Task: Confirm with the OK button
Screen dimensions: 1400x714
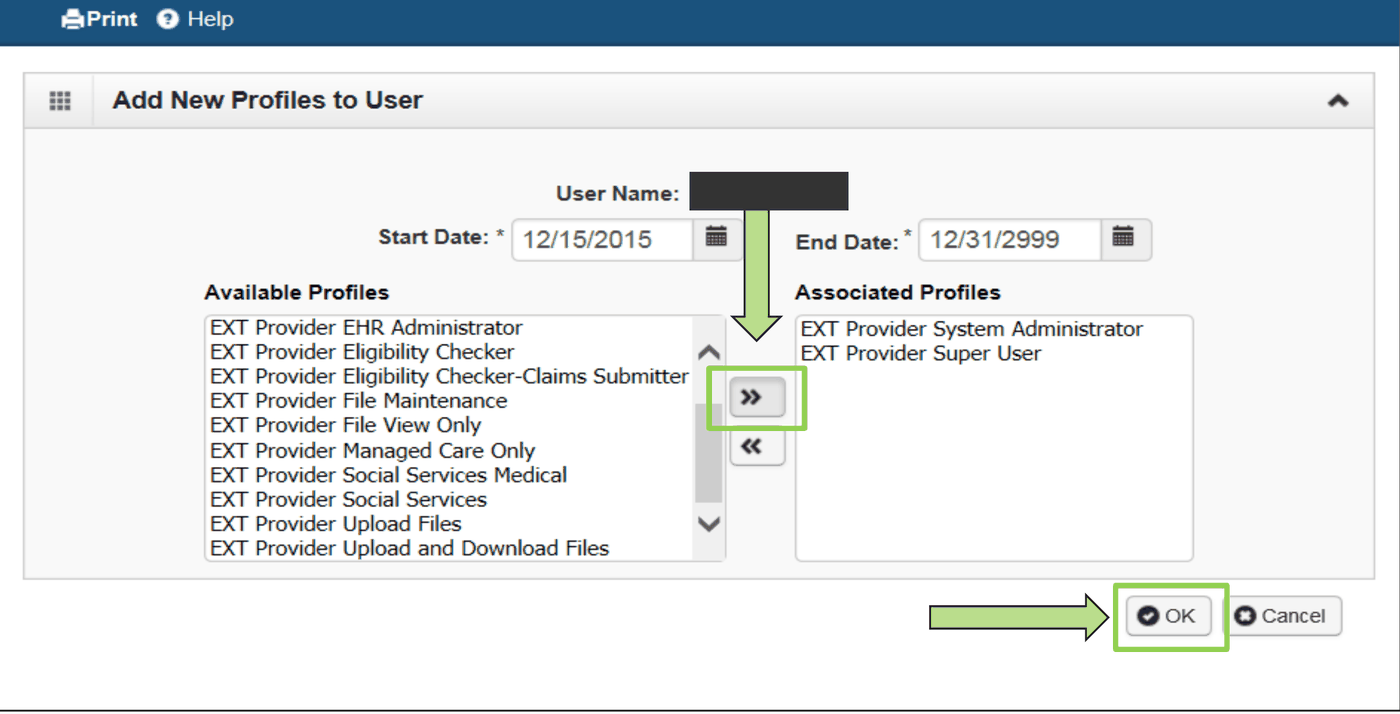Action: click(1169, 616)
